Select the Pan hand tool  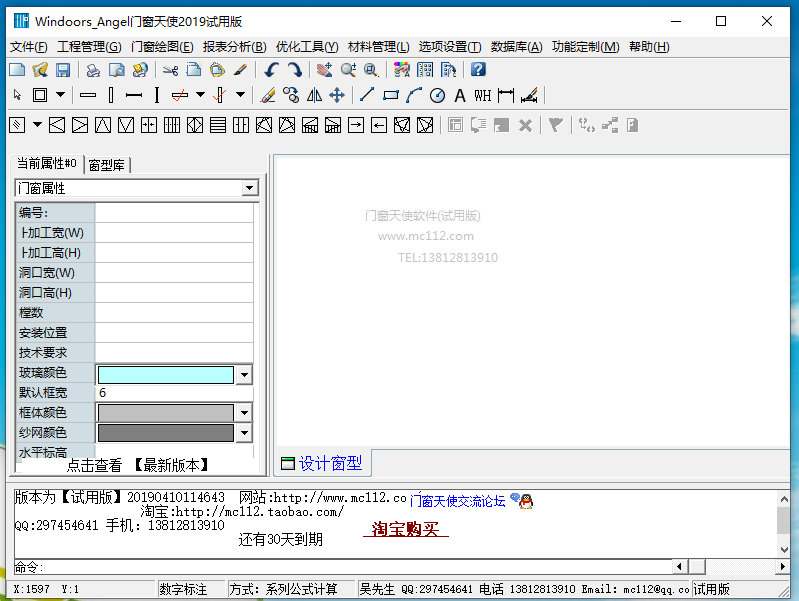324,69
